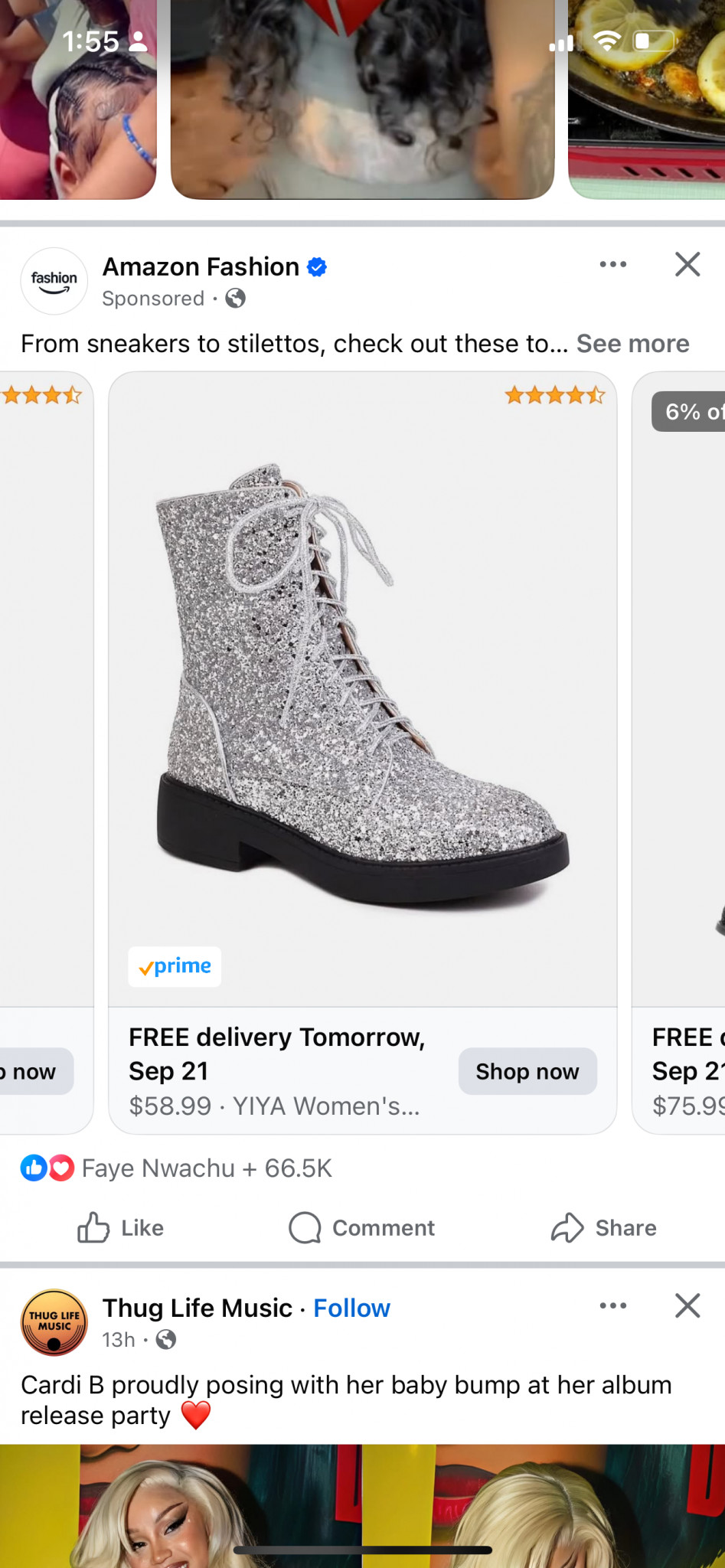Open three-dot options on Amazon Fashion ad
Viewport: 725px width, 1568px height.
tap(612, 265)
